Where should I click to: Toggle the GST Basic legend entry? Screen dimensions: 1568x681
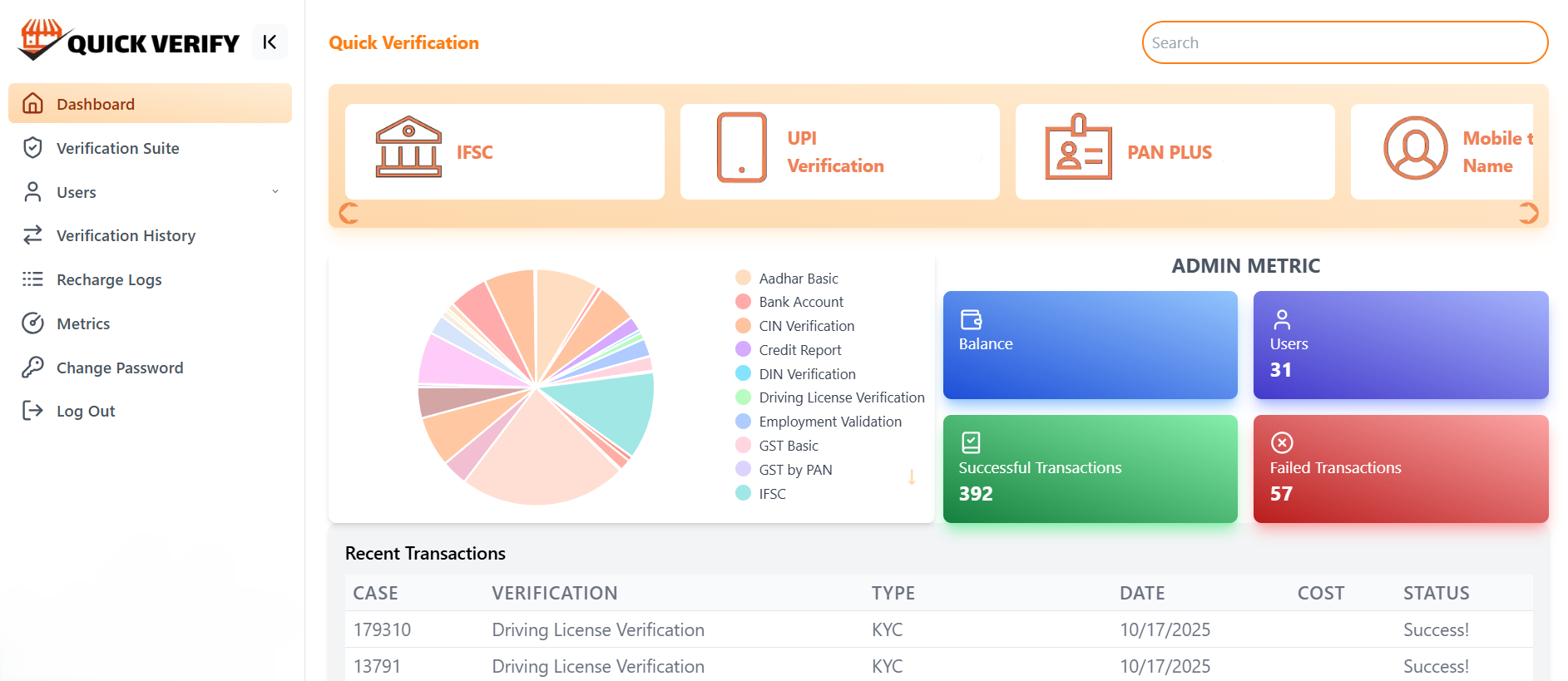click(788, 446)
